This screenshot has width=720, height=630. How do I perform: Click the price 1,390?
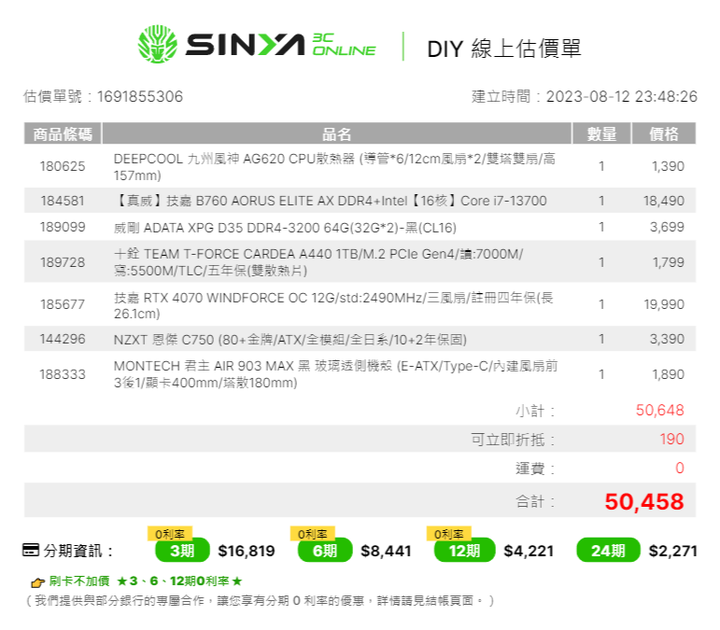(x=668, y=166)
